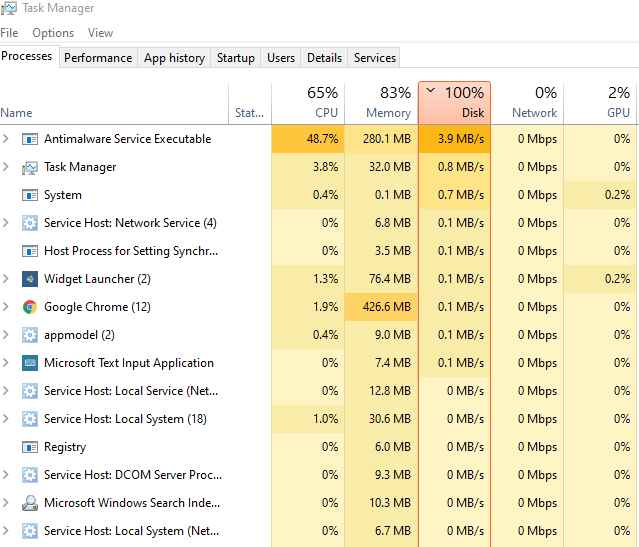
Task: Click the 48.7% CPU value
Action: click(308, 139)
